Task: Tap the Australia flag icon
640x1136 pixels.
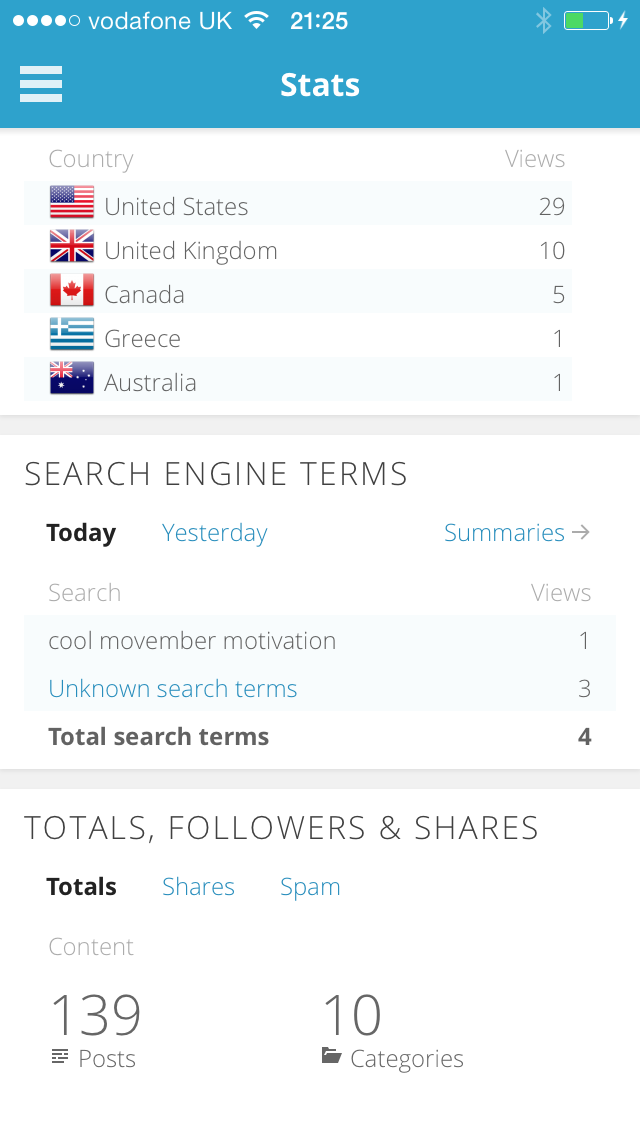Action: tap(72, 379)
